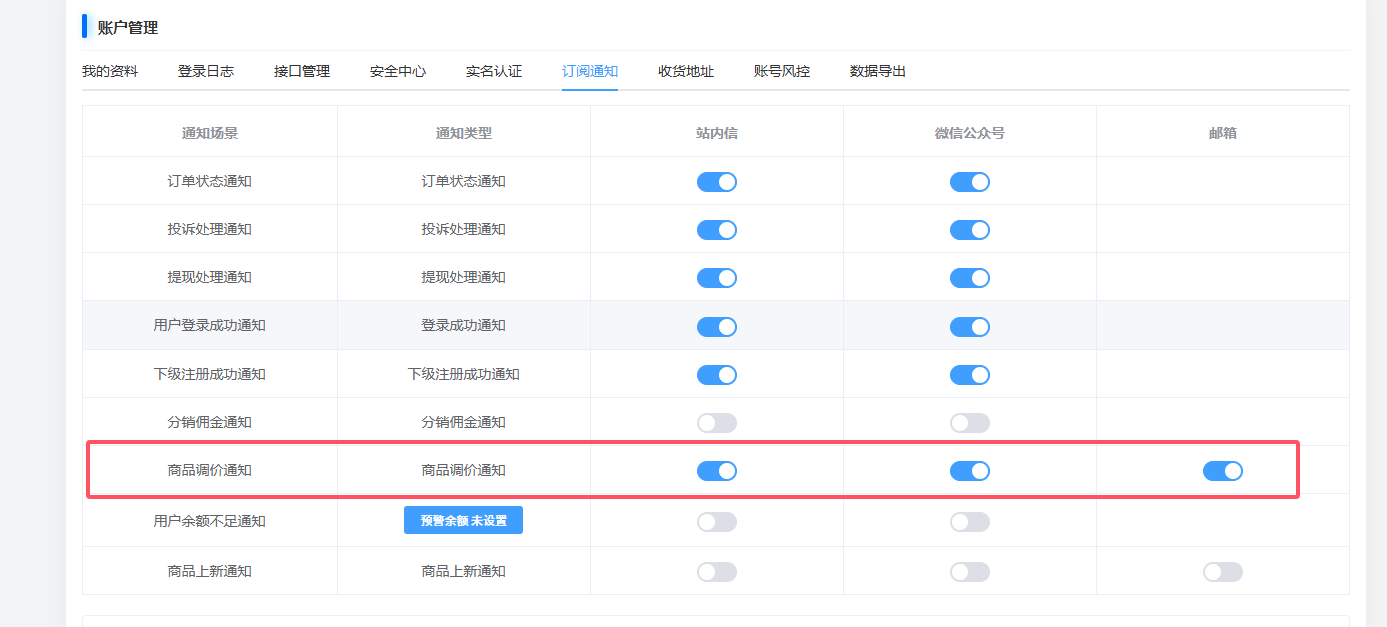
Task: Turn off 站内信 for 投诉处理通知
Action: coord(717,229)
